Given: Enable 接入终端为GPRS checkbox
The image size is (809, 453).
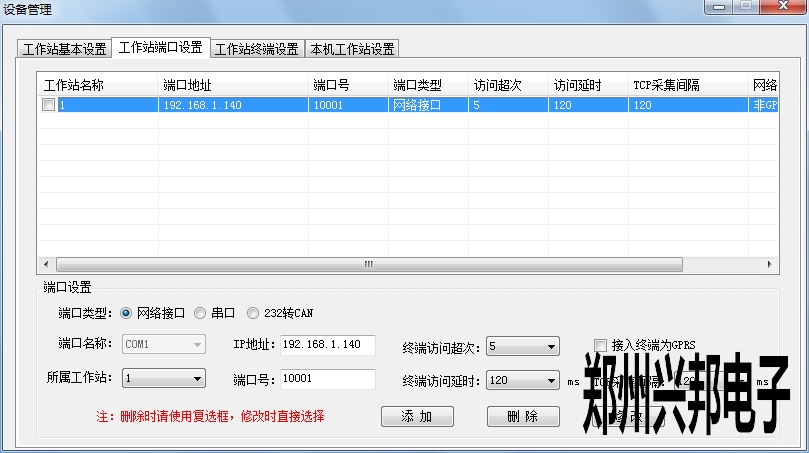Looking at the screenshot, I should [601, 343].
